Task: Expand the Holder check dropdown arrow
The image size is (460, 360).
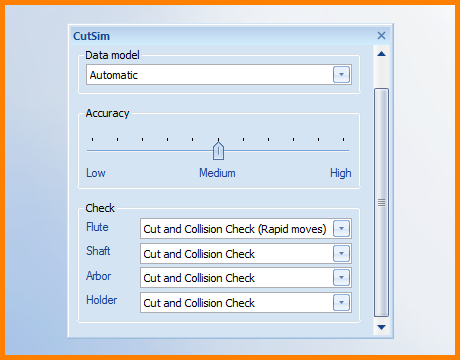Action: pyautogui.click(x=341, y=303)
